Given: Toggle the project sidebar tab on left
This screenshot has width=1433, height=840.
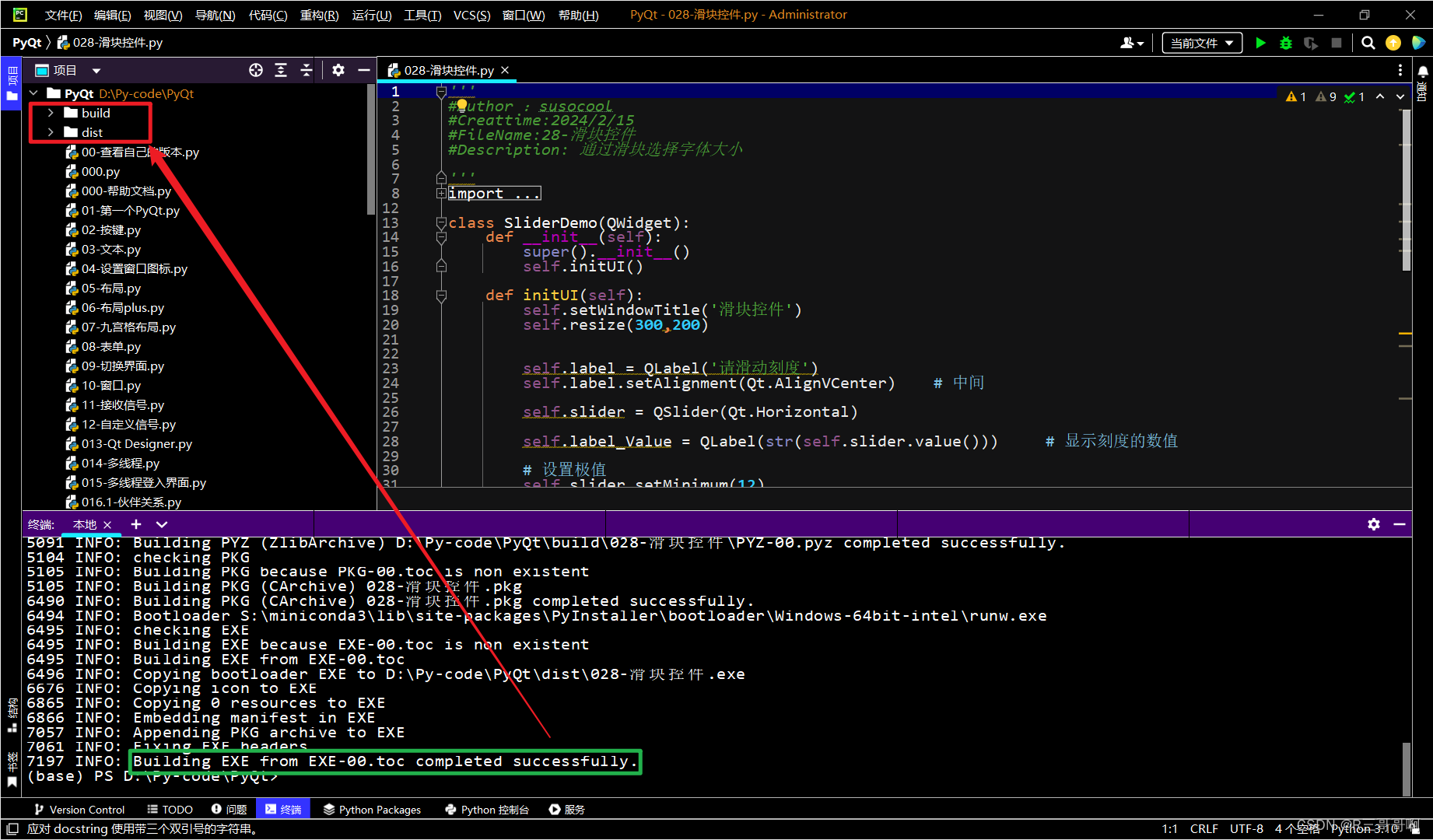Looking at the screenshot, I should coord(11,83).
